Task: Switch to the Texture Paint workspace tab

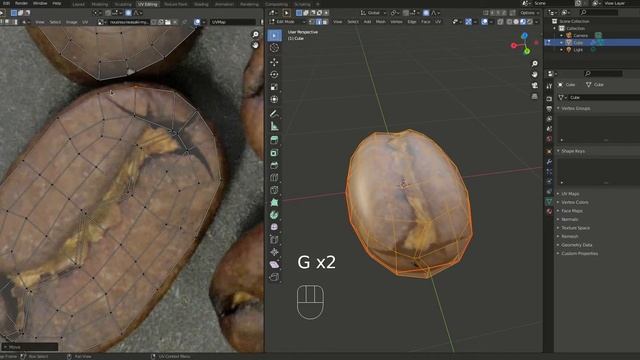Action: pos(176,4)
